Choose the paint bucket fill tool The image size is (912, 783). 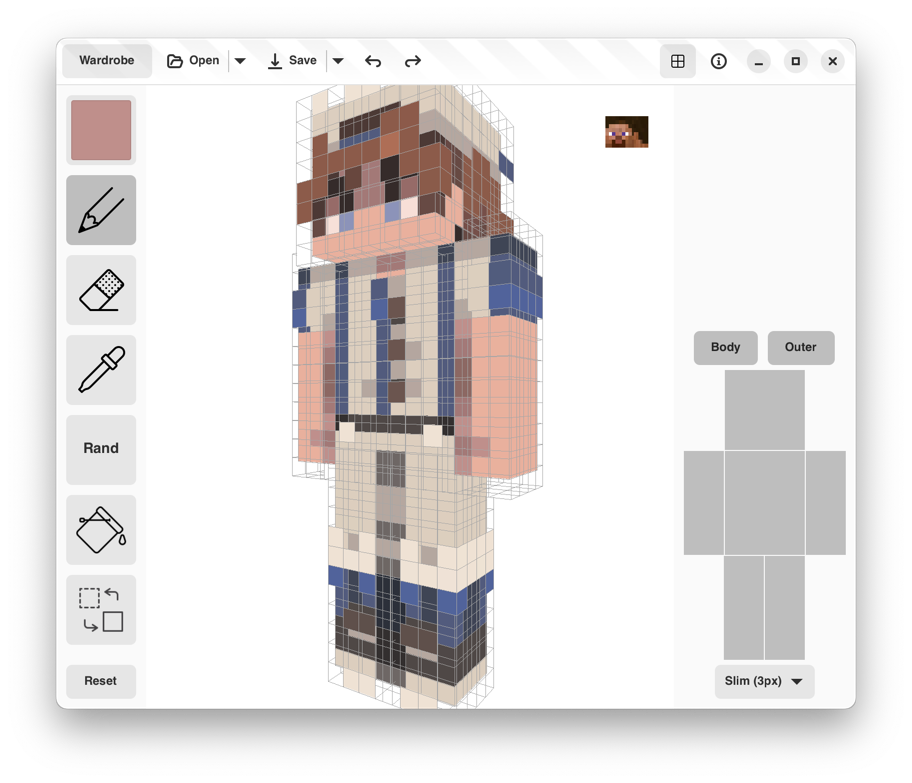click(101, 530)
